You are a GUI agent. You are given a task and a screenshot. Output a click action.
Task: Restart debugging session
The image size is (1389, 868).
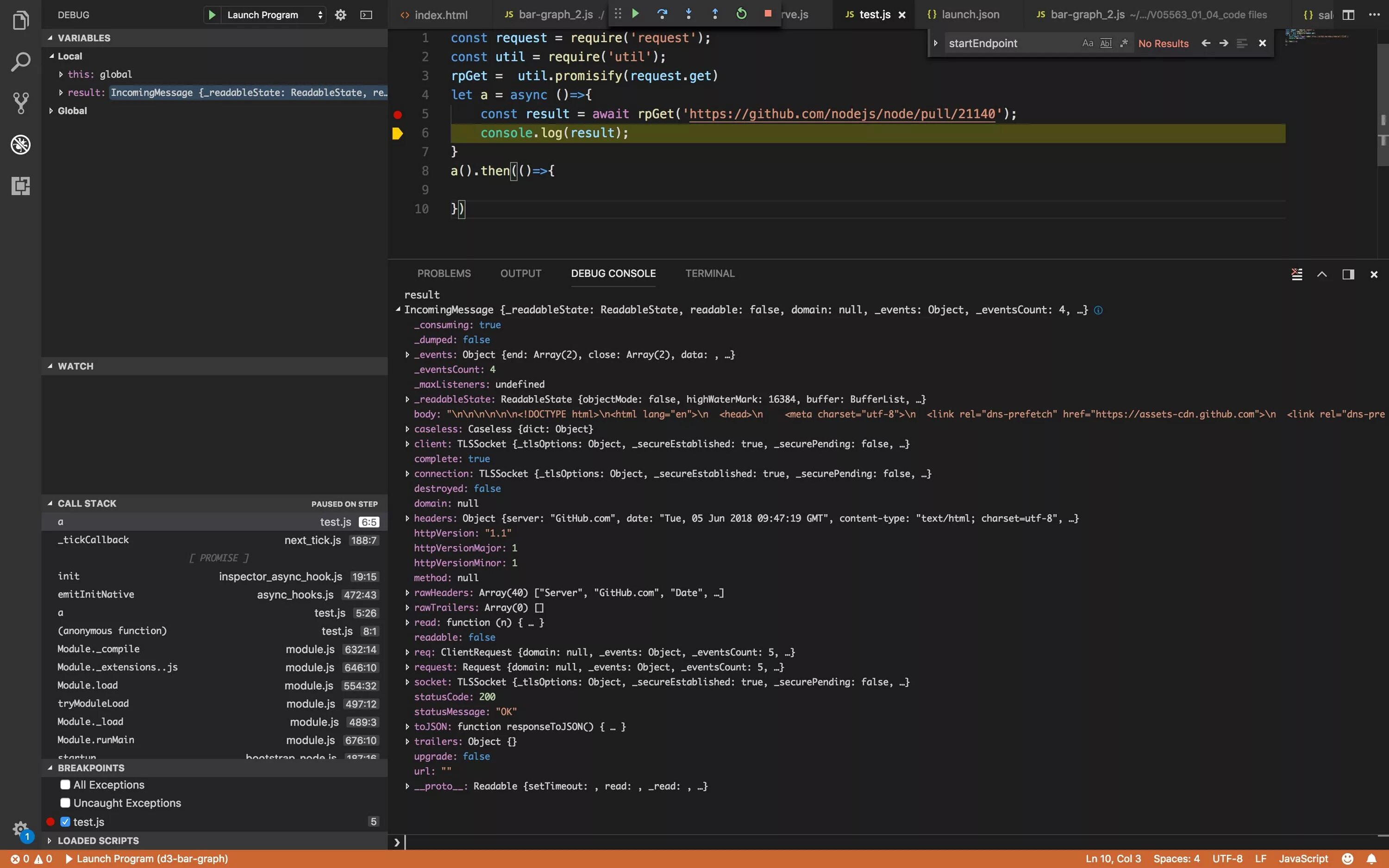pos(741,13)
